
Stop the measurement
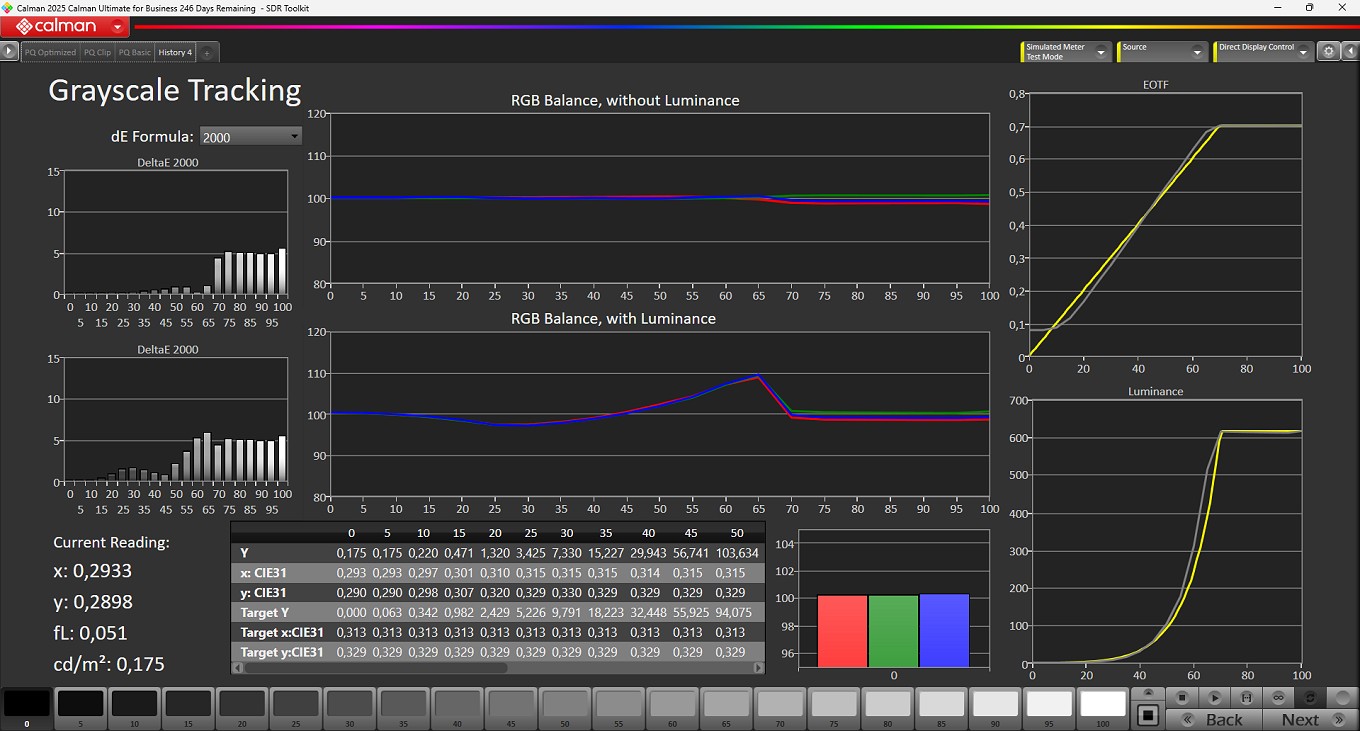pos(1182,697)
